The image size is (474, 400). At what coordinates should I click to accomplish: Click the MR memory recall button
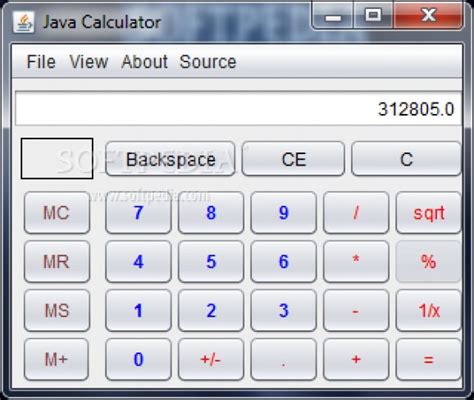coord(57,262)
